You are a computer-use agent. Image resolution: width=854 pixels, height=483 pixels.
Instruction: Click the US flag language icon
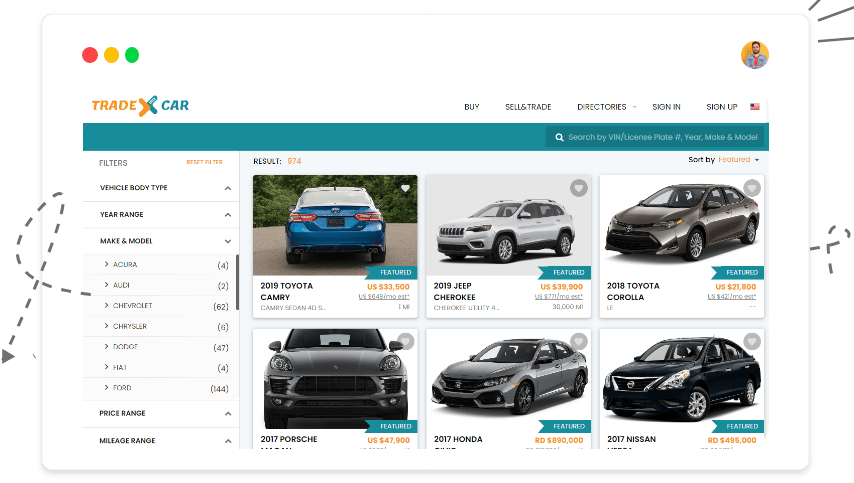pyautogui.click(x=755, y=107)
